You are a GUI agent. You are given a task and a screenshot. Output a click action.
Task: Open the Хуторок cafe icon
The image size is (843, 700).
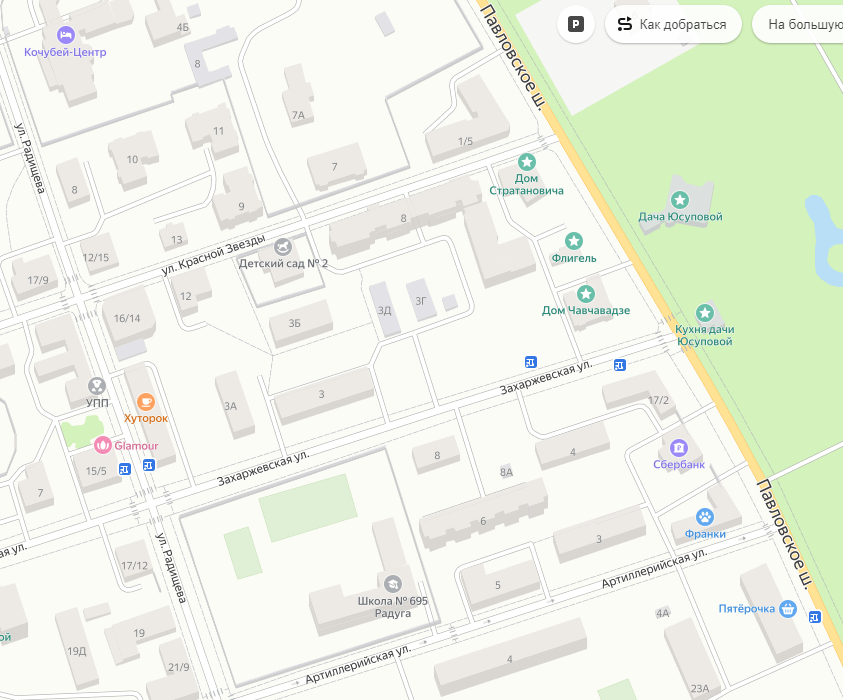tap(146, 402)
